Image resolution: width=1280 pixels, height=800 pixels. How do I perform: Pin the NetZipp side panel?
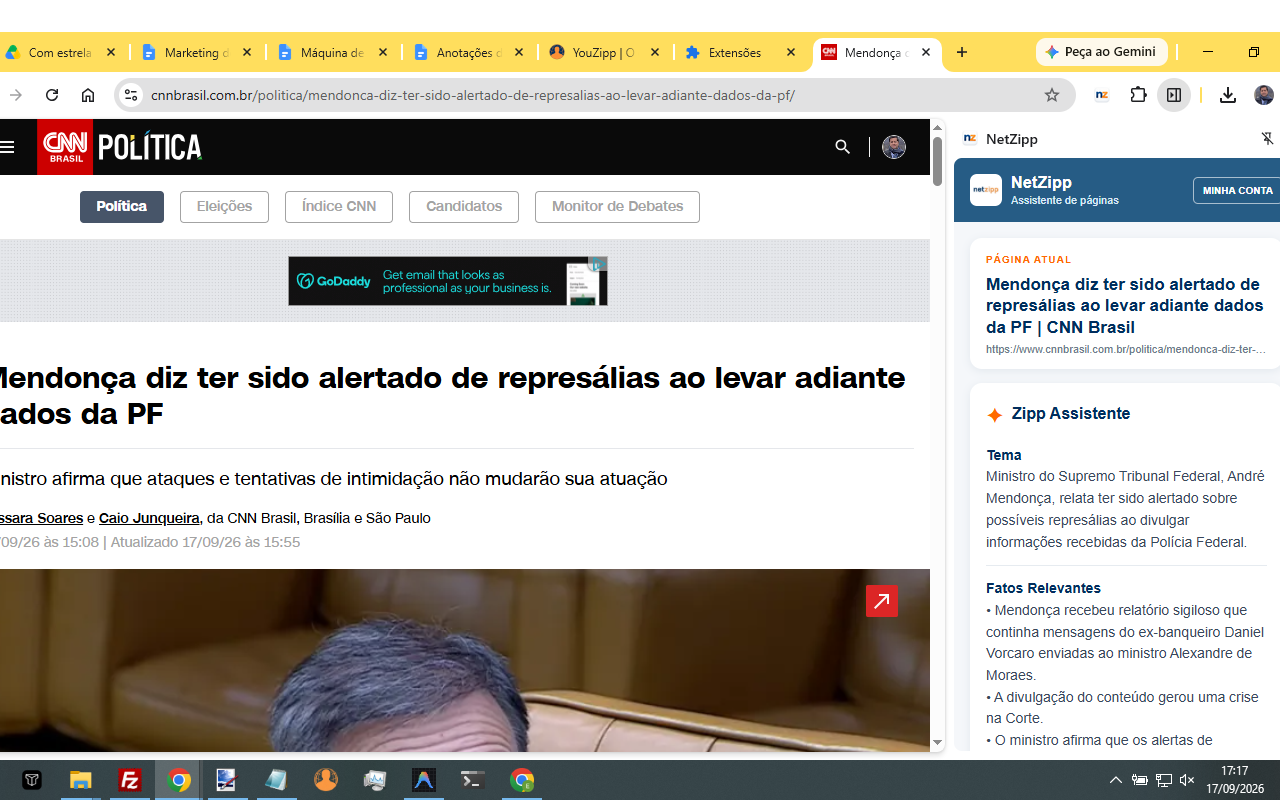pos(1268,139)
